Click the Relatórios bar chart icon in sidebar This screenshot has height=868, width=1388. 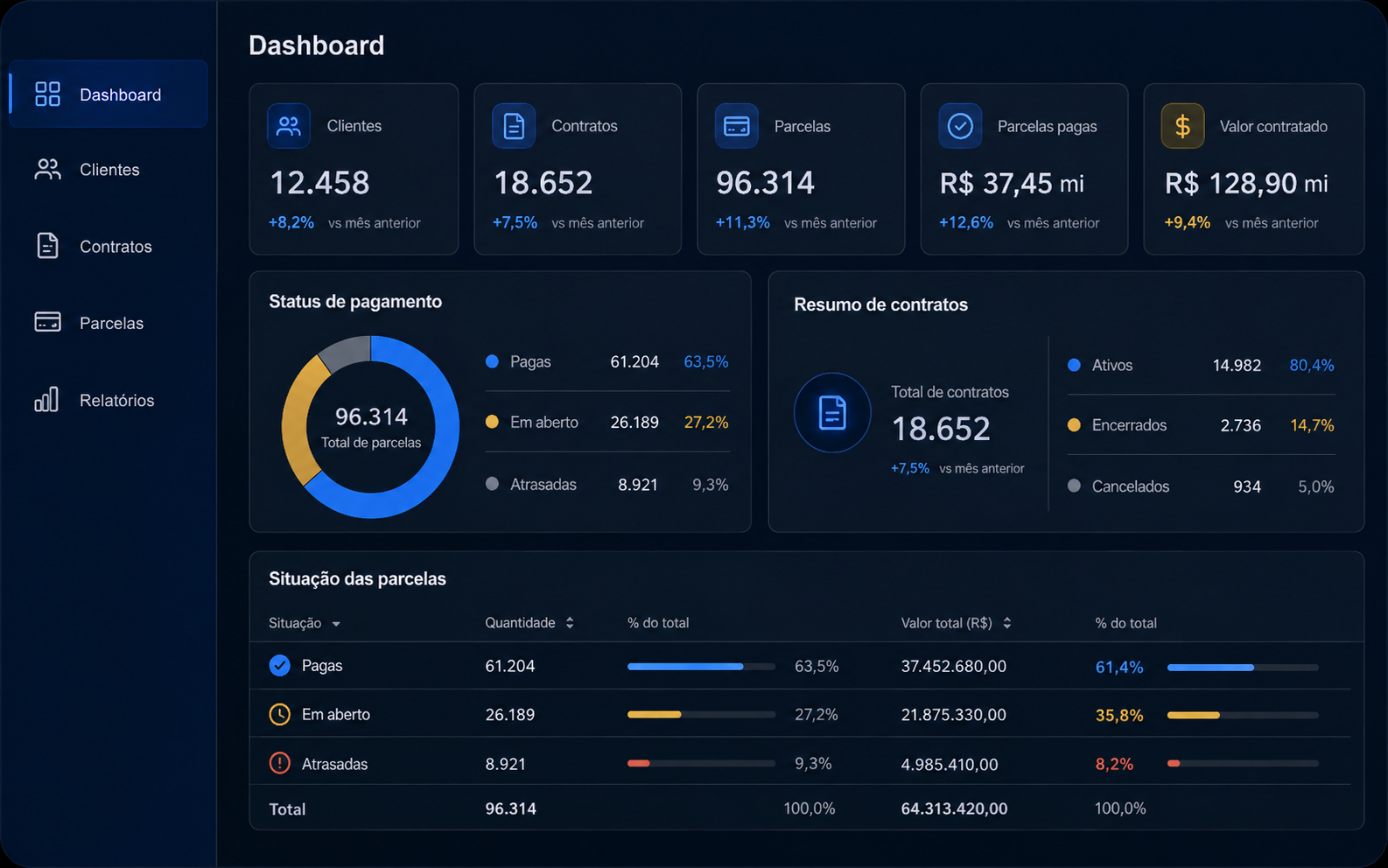pos(46,399)
